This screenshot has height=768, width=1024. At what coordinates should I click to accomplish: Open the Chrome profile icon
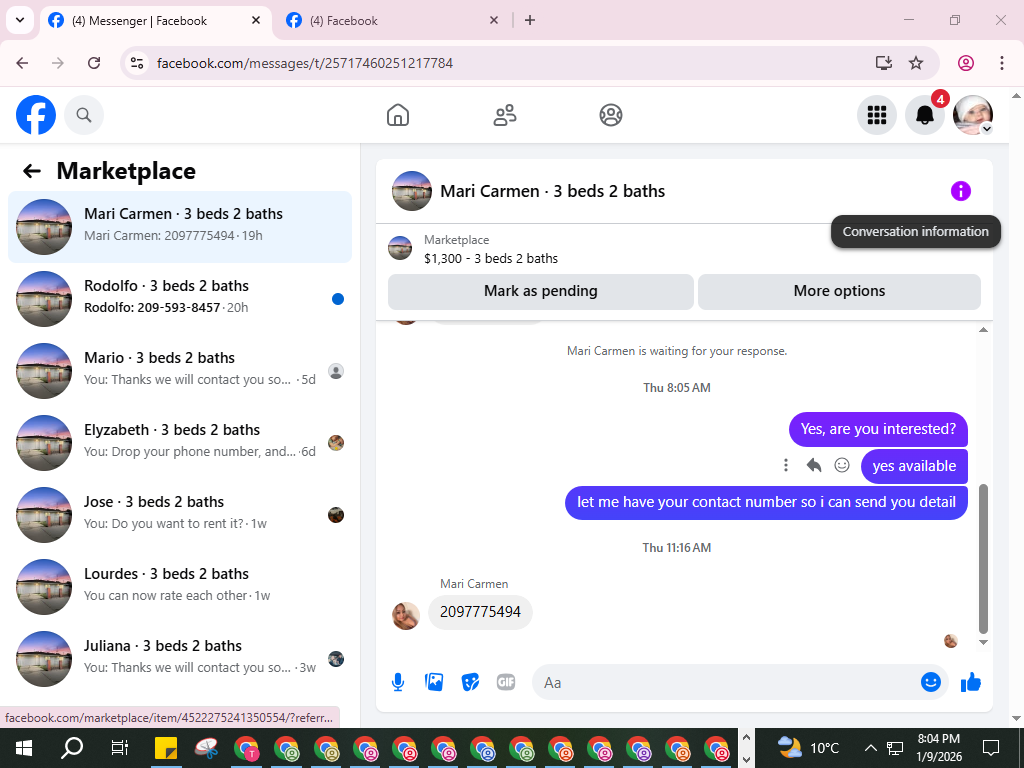click(x=966, y=63)
